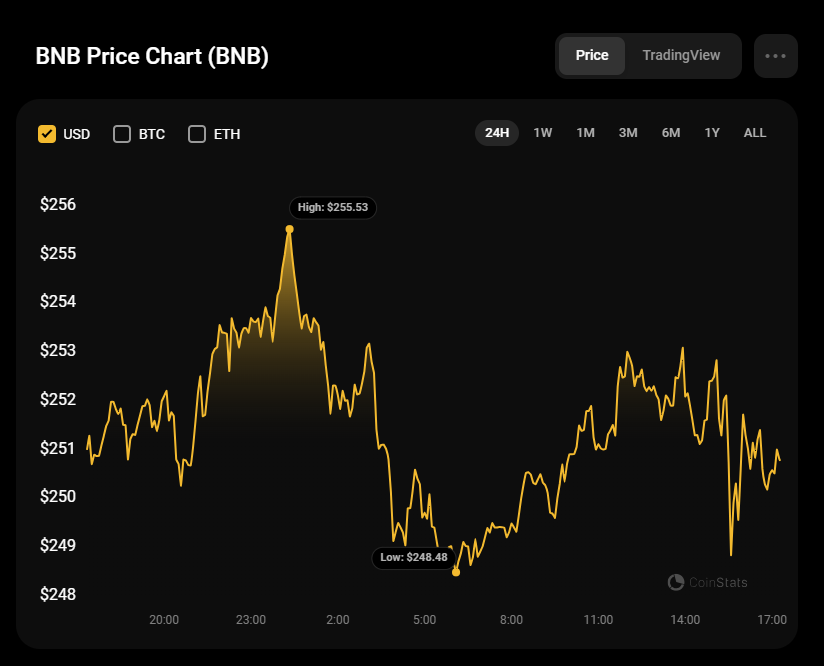
Task: Select the 6M time range
Action: pos(671,133)
